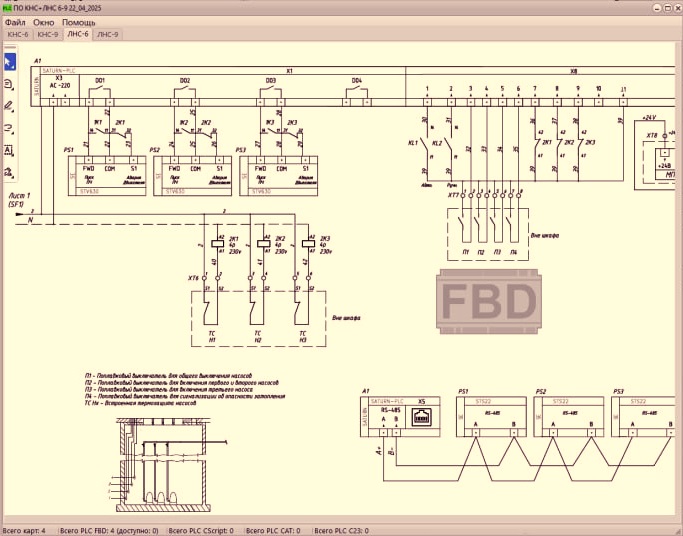683x536 pixels.
Task: Select the arrow pointer tool
Action: click(x=9, y=63)
